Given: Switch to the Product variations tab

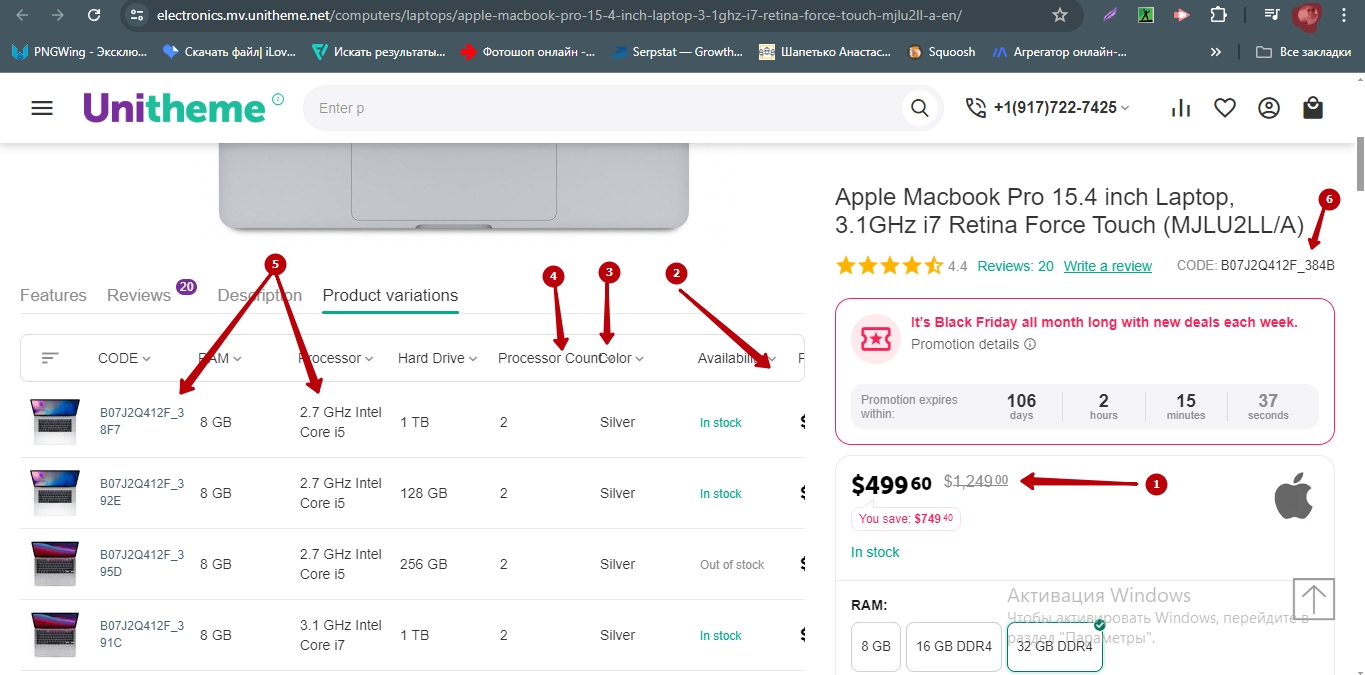Looking at the screenshot, I should (390, 295).
